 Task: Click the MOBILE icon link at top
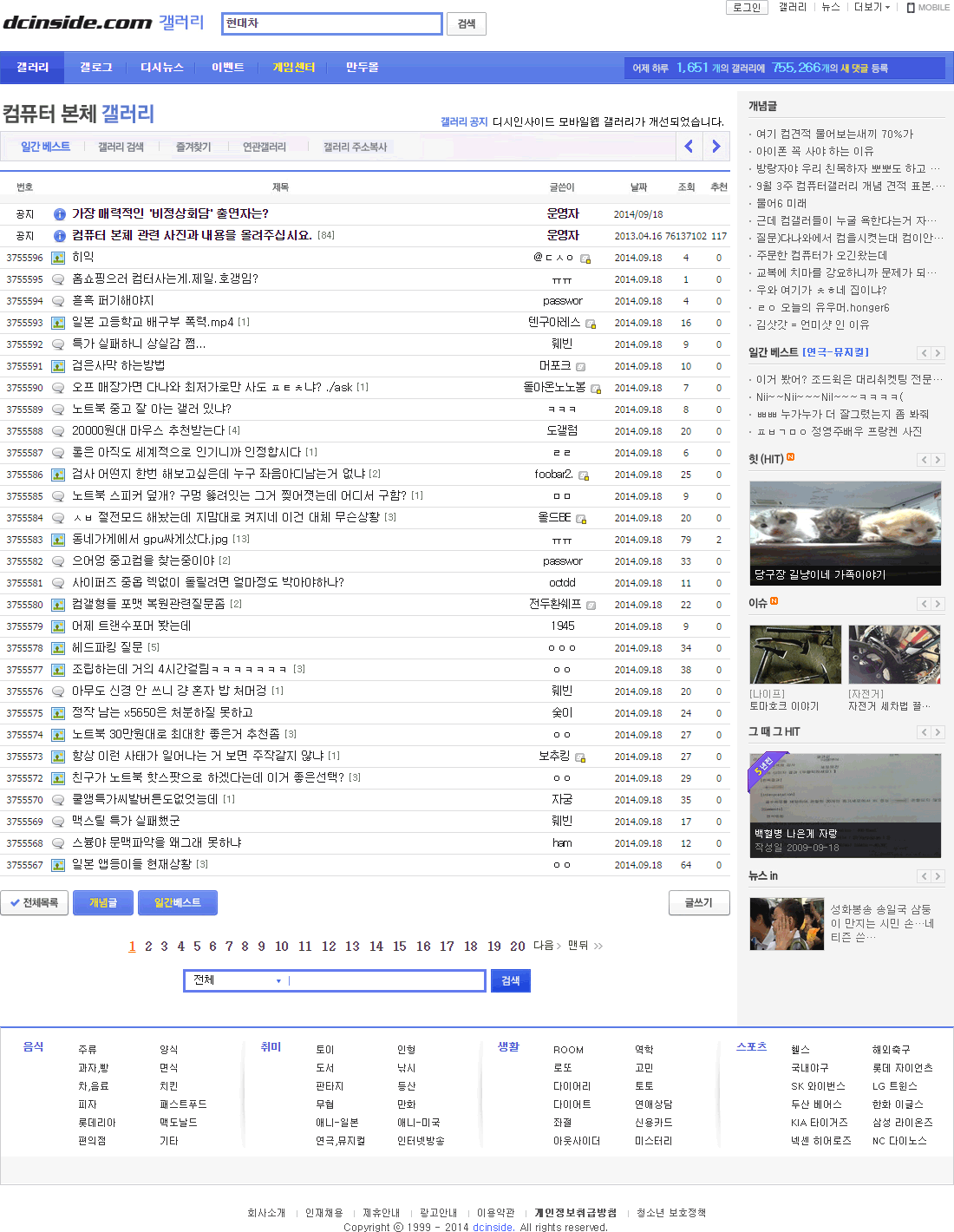click(x=928, y=7)
